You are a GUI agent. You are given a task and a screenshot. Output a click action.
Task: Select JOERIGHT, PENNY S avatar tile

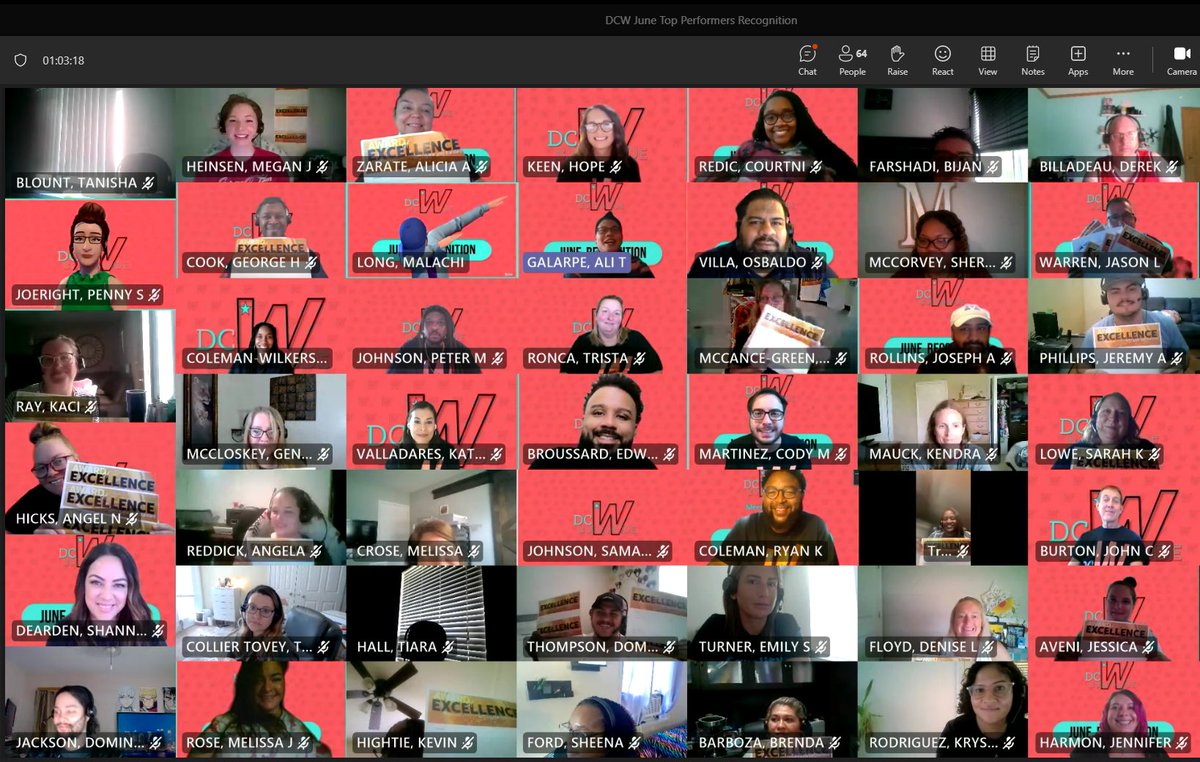pos(90,253)
